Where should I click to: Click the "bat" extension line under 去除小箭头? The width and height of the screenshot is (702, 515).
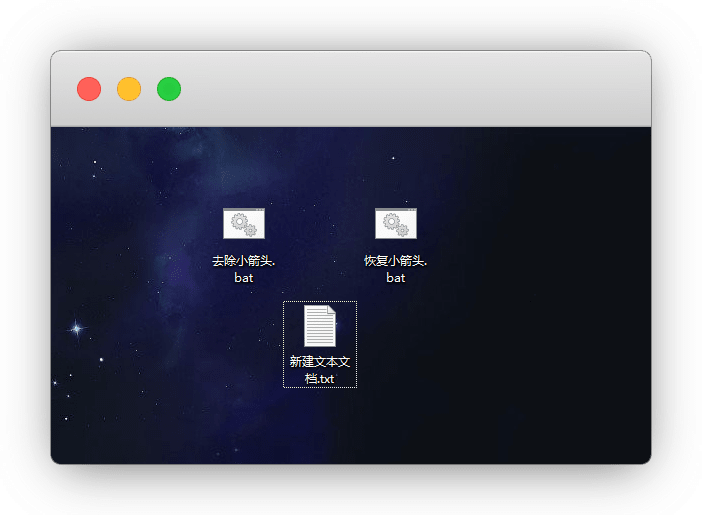(x=243, y=278)
